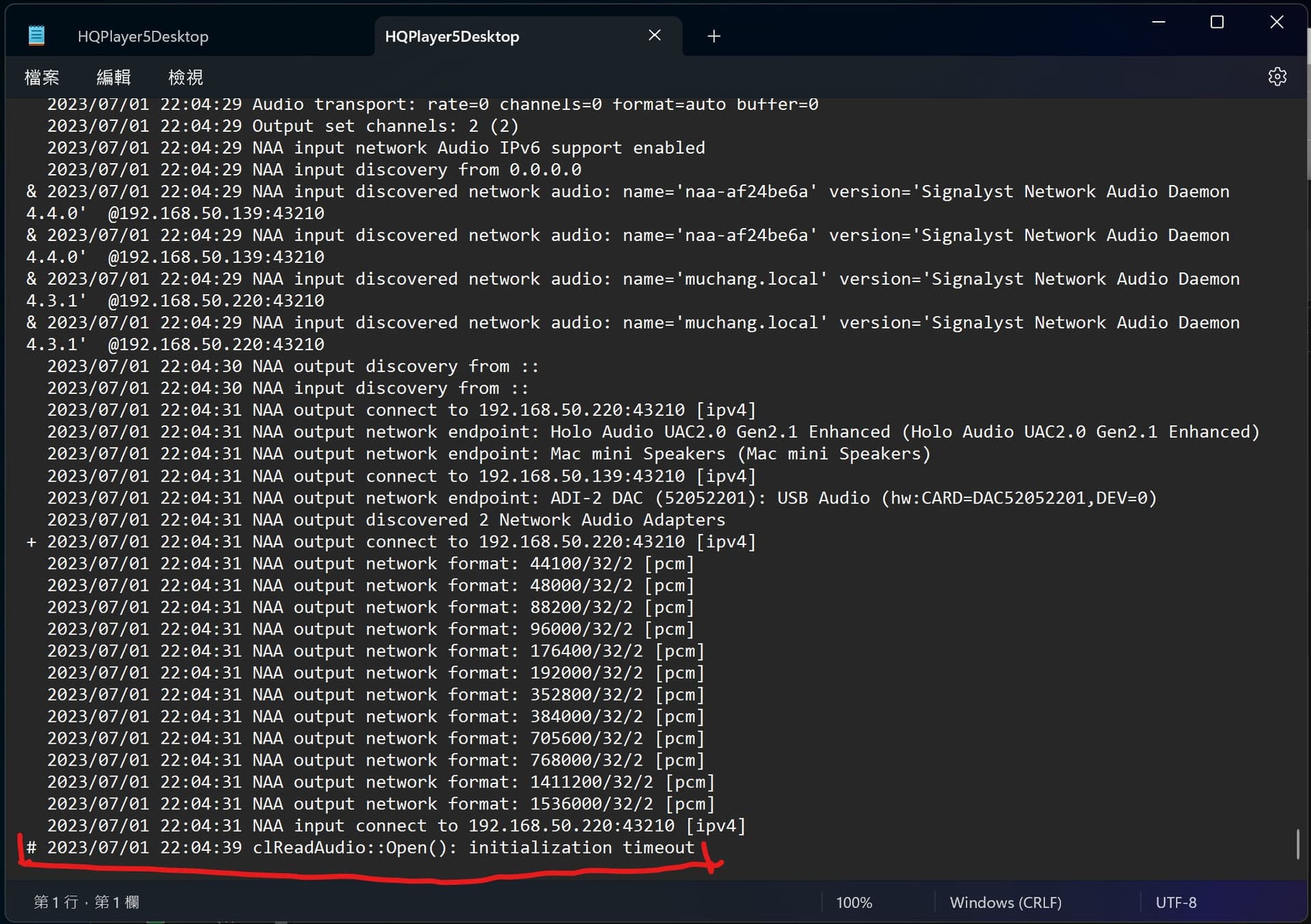Open Notepad settings gear icon

pyautogui.click(x=1277, y=76)
